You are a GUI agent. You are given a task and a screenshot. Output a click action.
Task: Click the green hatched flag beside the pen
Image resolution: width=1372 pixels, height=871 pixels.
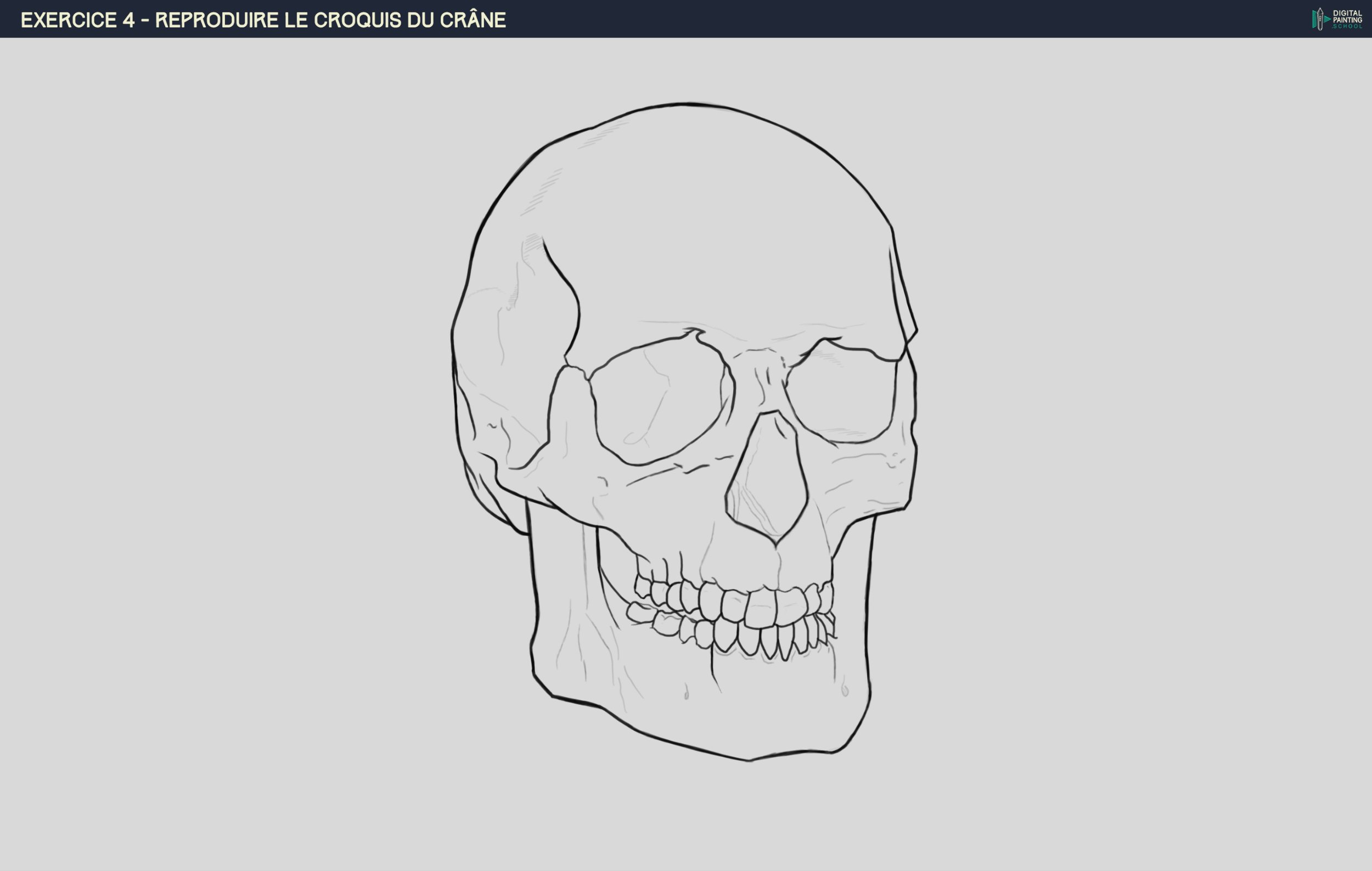click(1314, 19)
